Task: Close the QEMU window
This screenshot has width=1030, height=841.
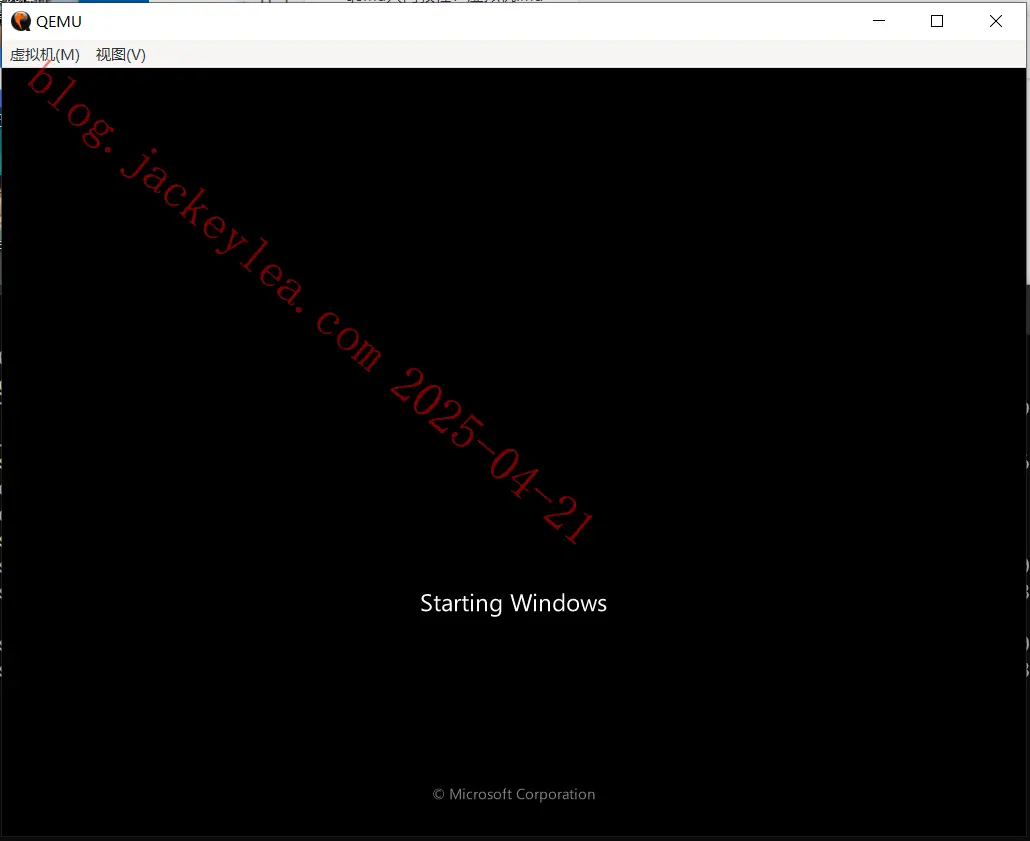Action: click(x=996, y=21)
